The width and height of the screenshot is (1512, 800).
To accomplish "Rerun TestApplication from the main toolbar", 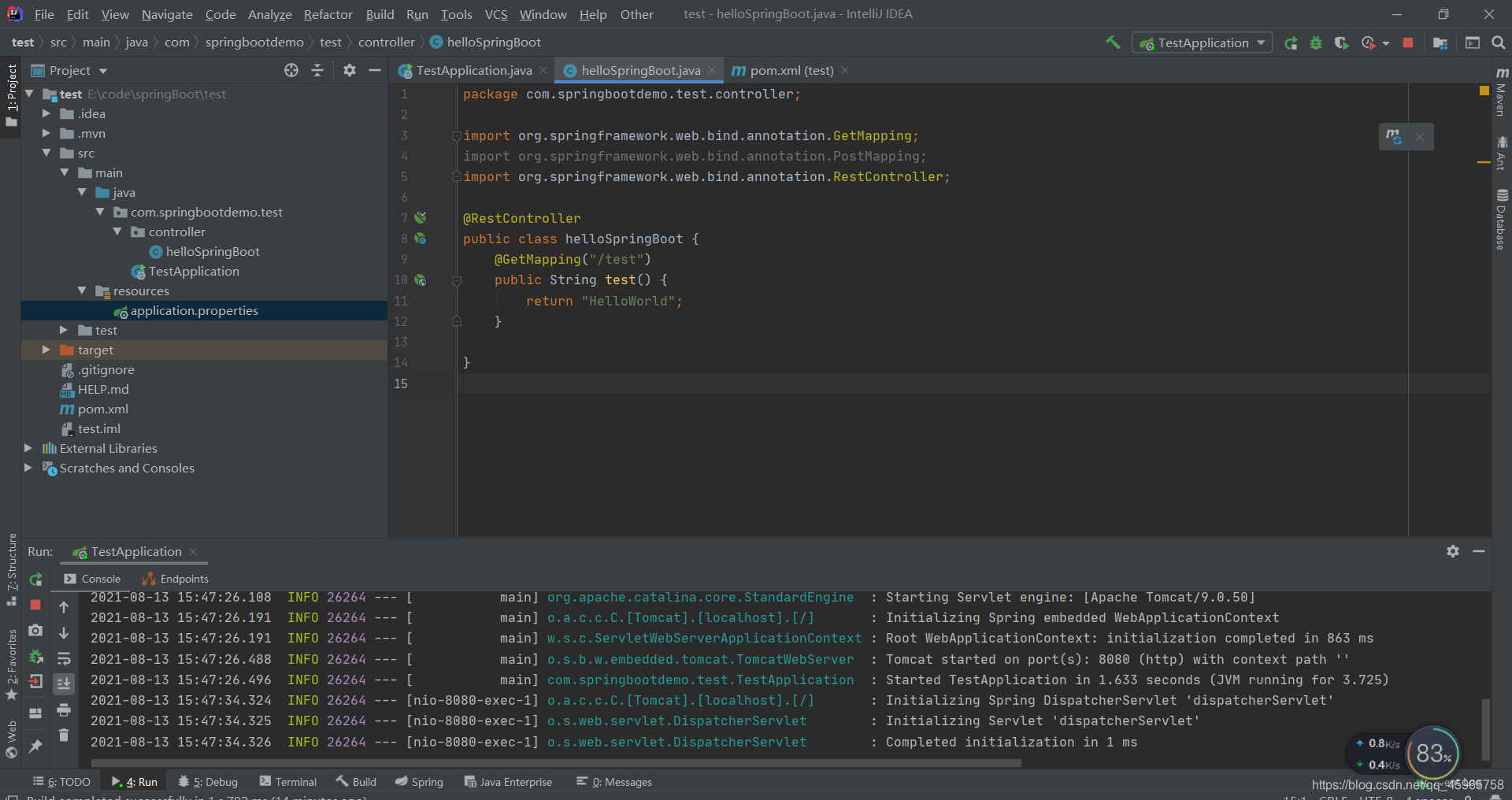I will pyautogui.click(x=1291, y=43).
